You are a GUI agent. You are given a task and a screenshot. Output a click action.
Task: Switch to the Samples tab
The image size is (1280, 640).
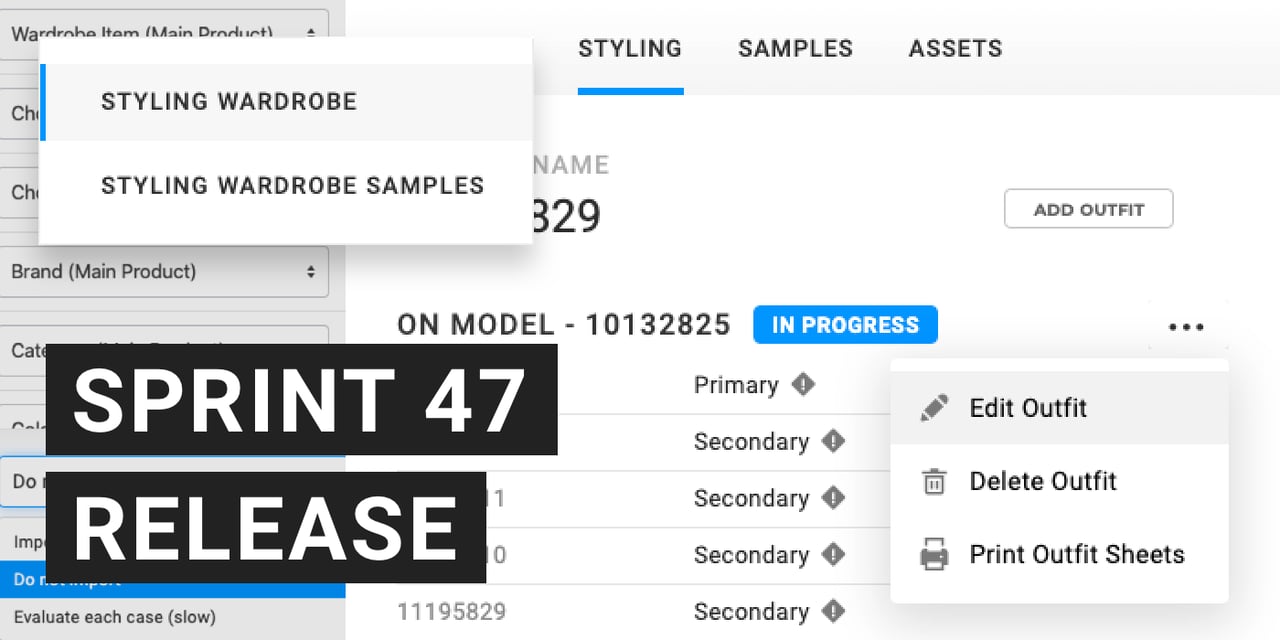tap(795, 48)
